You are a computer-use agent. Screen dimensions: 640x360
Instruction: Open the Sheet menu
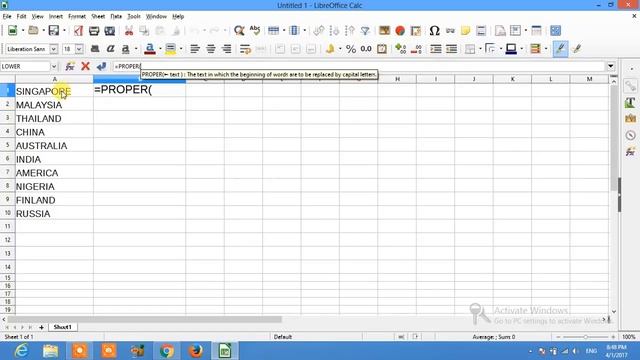tap(98, 16)
